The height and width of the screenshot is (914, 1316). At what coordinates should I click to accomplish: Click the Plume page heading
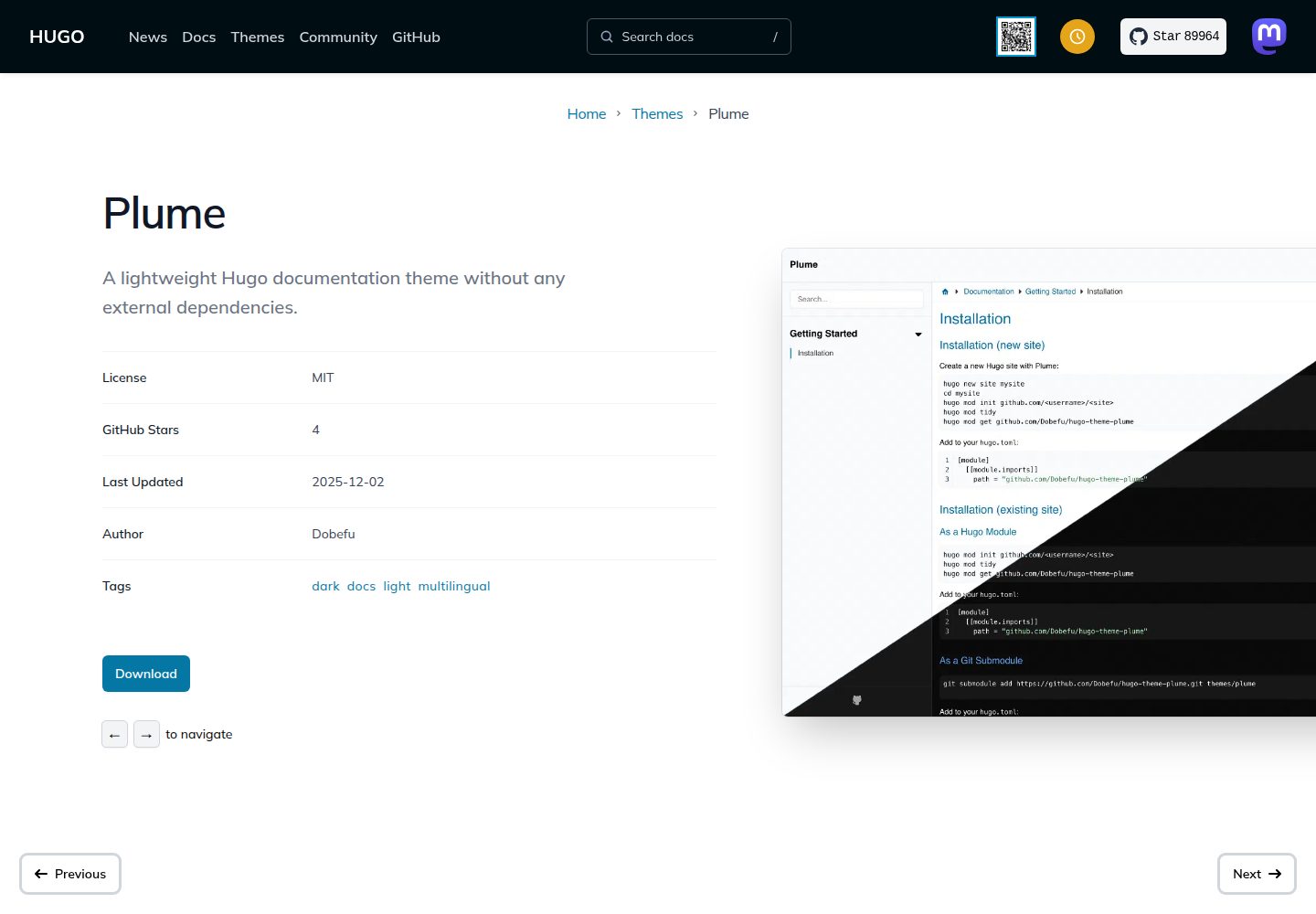pyautogui.click(x=164, y=213)
